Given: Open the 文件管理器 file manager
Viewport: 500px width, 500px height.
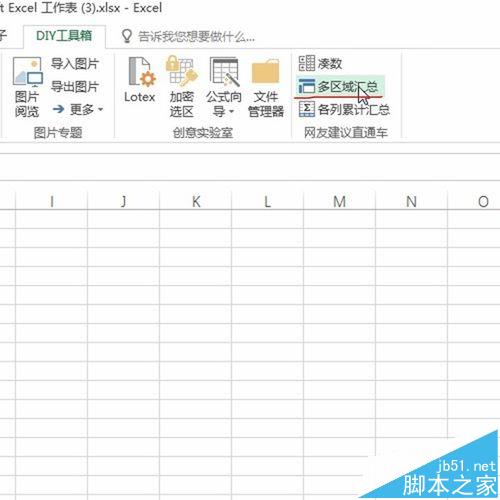Looking at the screenshot, I should pyautogui.click(x=266, y=88).
